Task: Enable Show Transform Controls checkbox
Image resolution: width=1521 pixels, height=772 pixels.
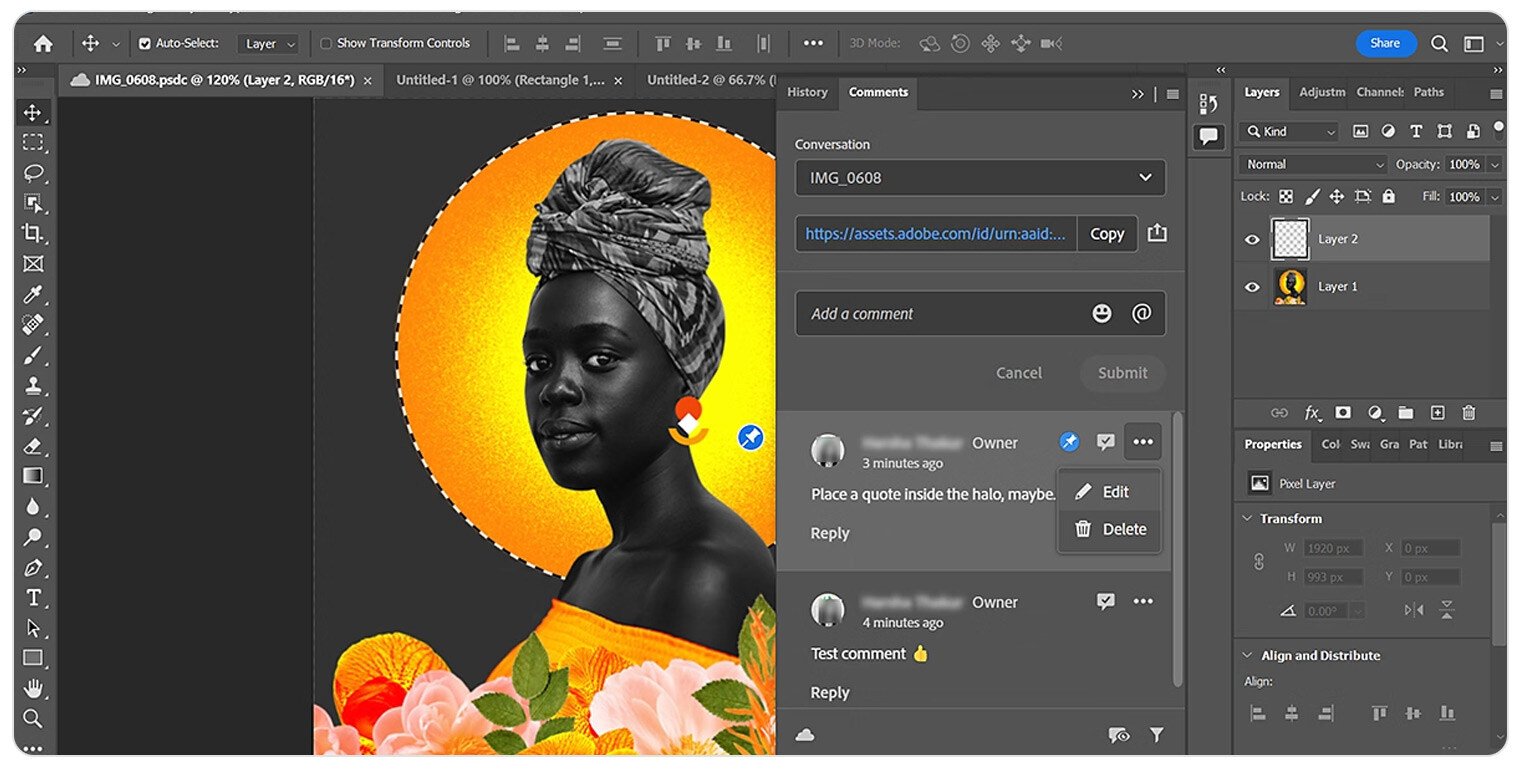Action: [x=326, y=44]
